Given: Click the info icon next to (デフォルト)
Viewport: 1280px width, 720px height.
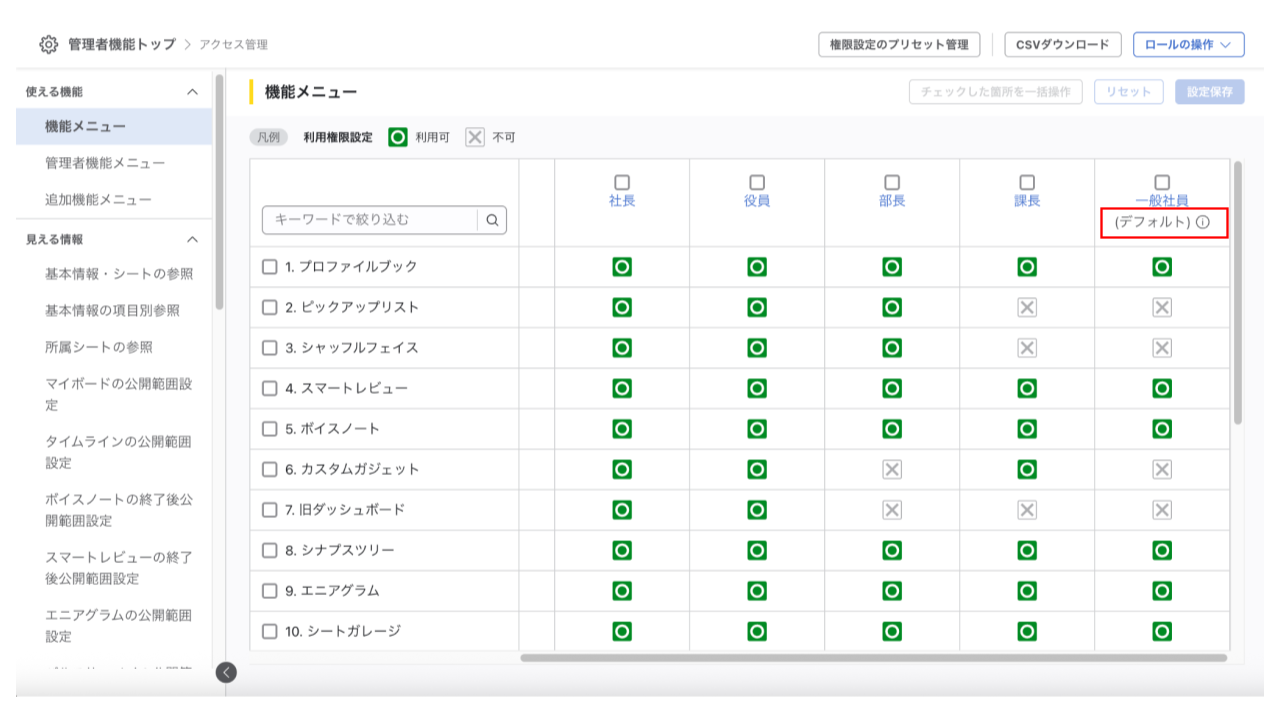Looking at the screenshot, I should click(x=1202, y=223).
